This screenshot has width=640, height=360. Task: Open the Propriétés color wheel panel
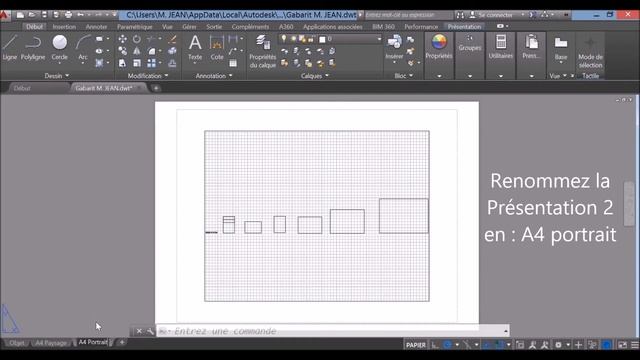(x=439, y=47)
